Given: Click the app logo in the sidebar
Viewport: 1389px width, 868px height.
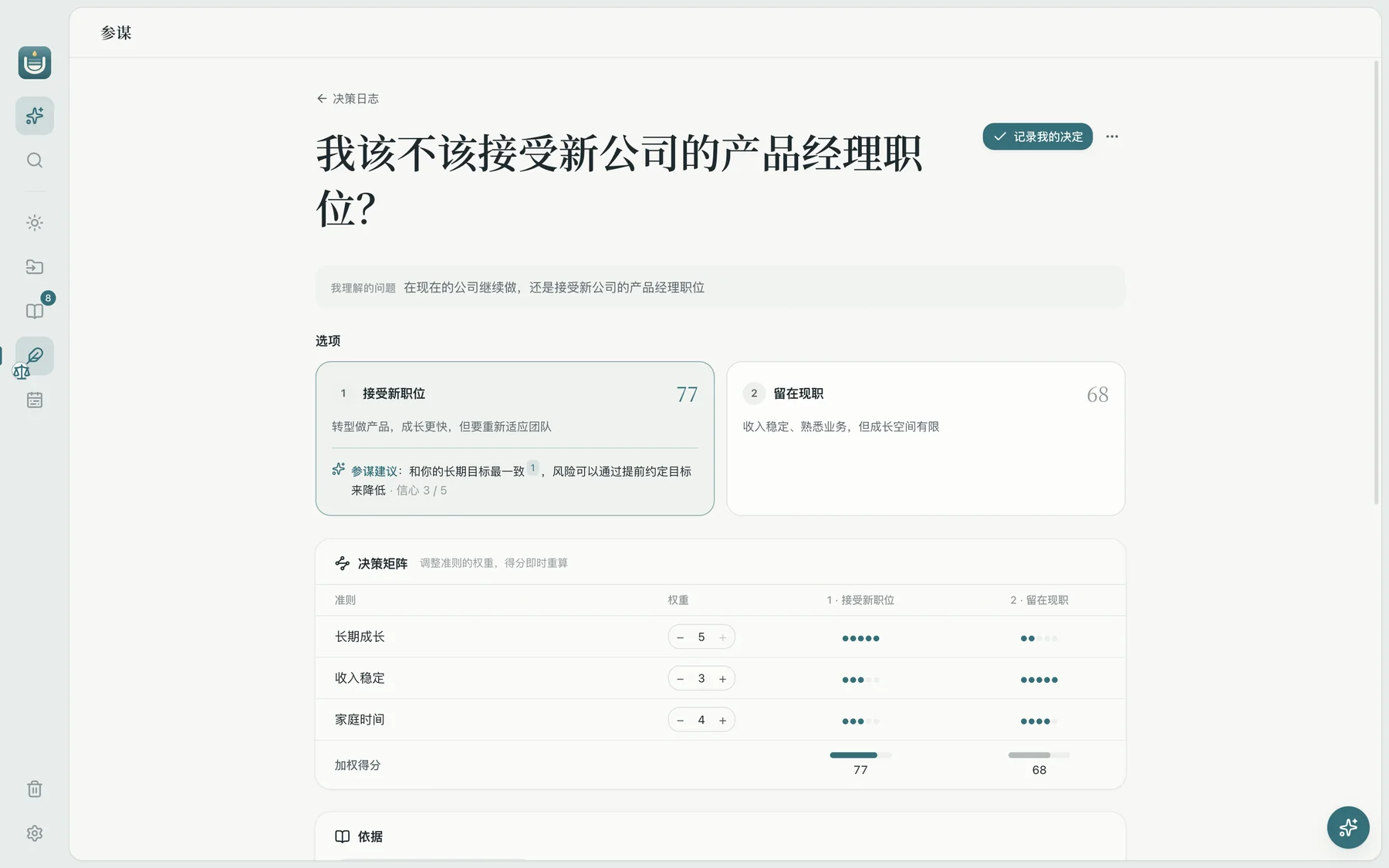Looking at the screenshot, I should (35, 62).
